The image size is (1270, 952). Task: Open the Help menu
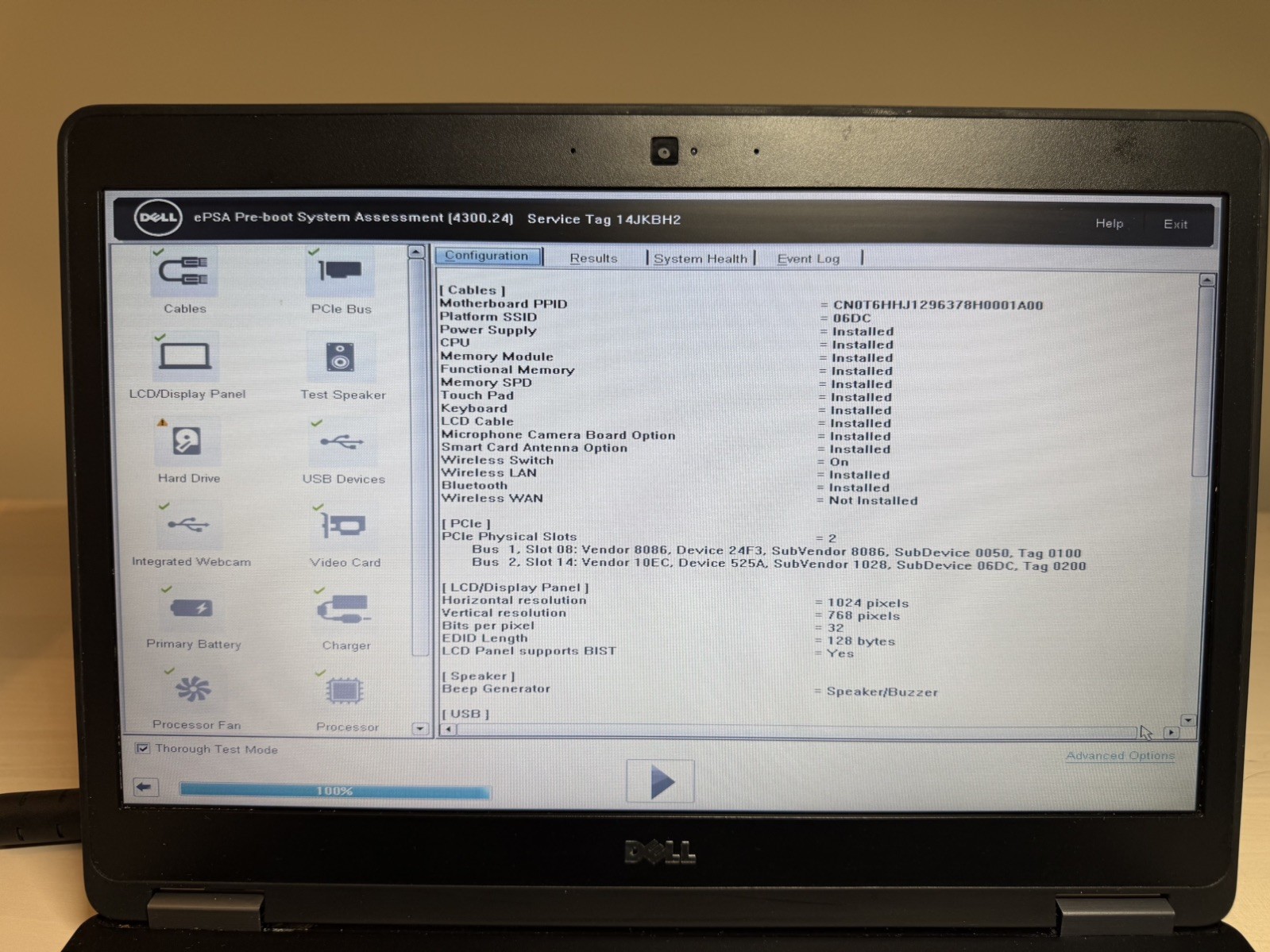(x=1110, y=223)
